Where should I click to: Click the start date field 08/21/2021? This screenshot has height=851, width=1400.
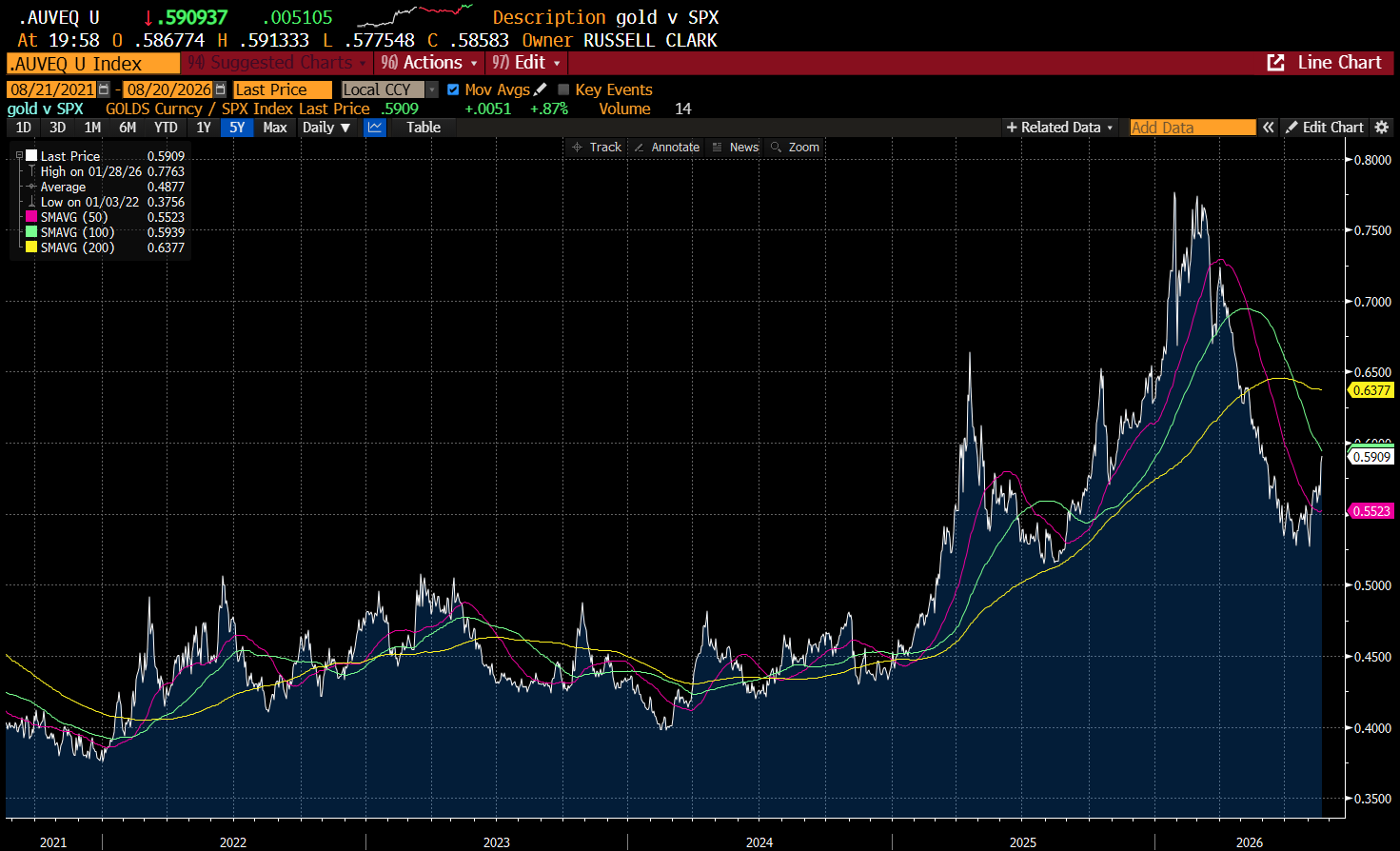pyautogui.click(x=51, y=89)
